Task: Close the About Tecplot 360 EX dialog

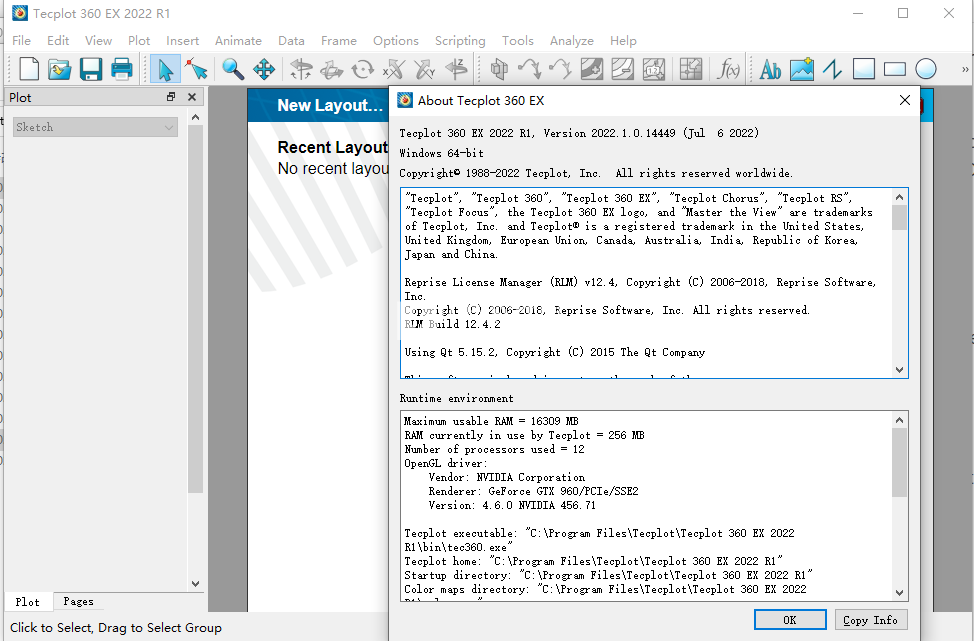Action: (x=904, y=101)
